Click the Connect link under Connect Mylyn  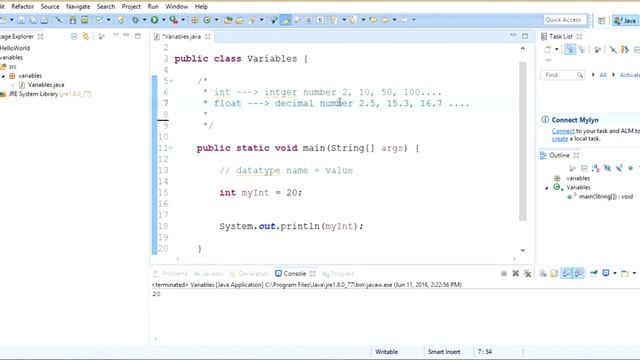[x=563, y=131]
